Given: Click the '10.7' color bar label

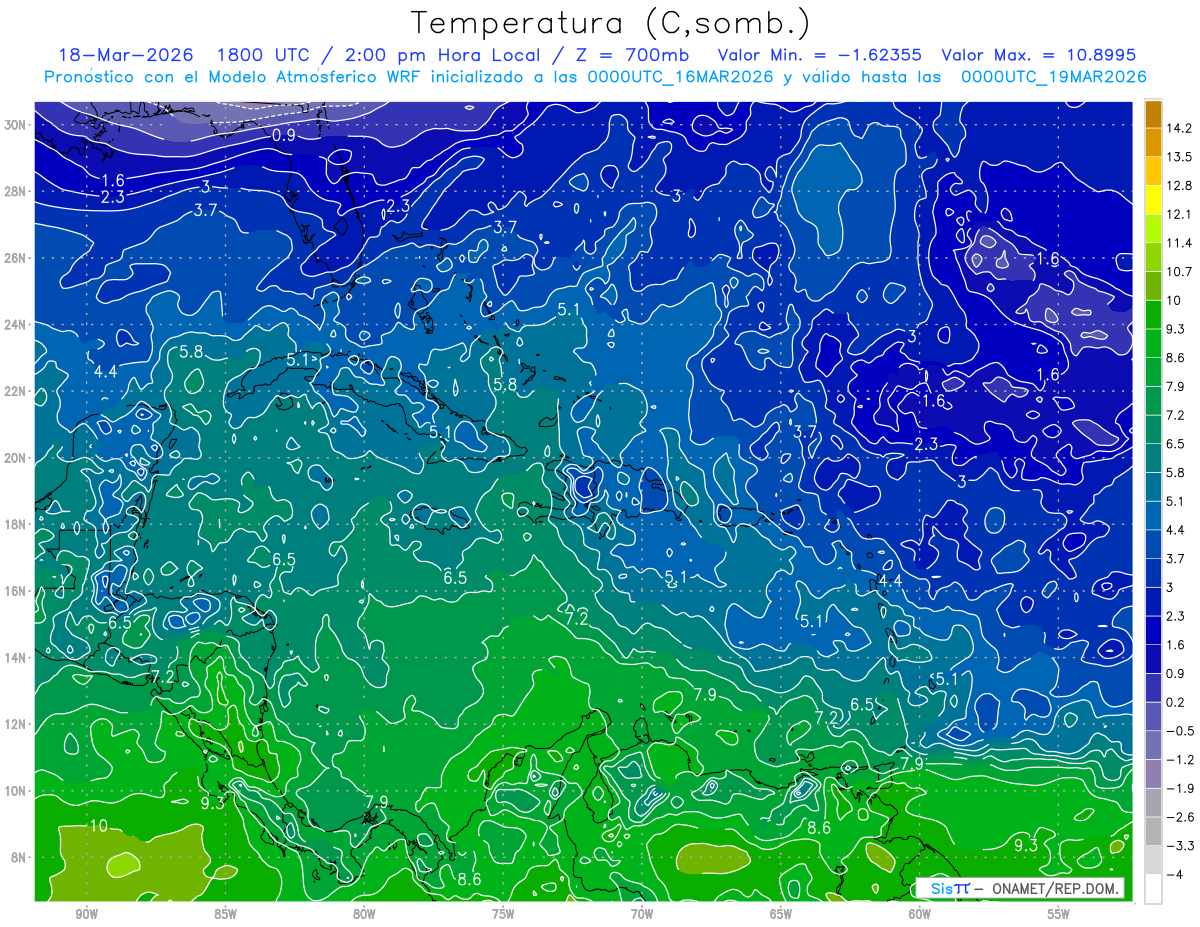Looking at the screenshot, I should (x=1178, y=272).
